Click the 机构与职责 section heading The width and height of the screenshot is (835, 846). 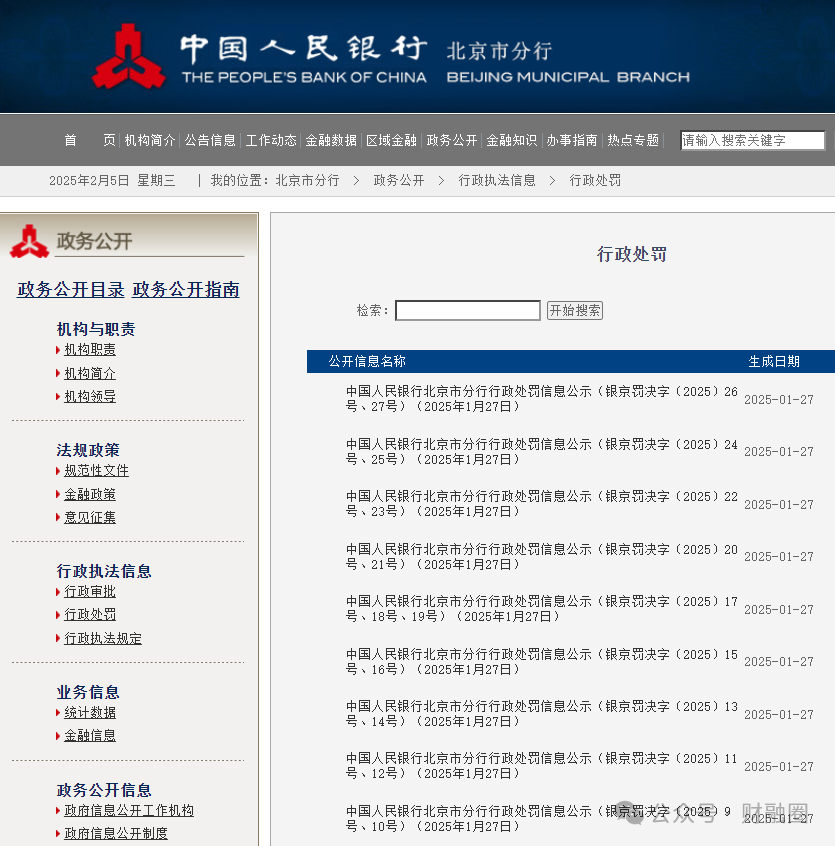pyautogui.click(x=96, y=329)
